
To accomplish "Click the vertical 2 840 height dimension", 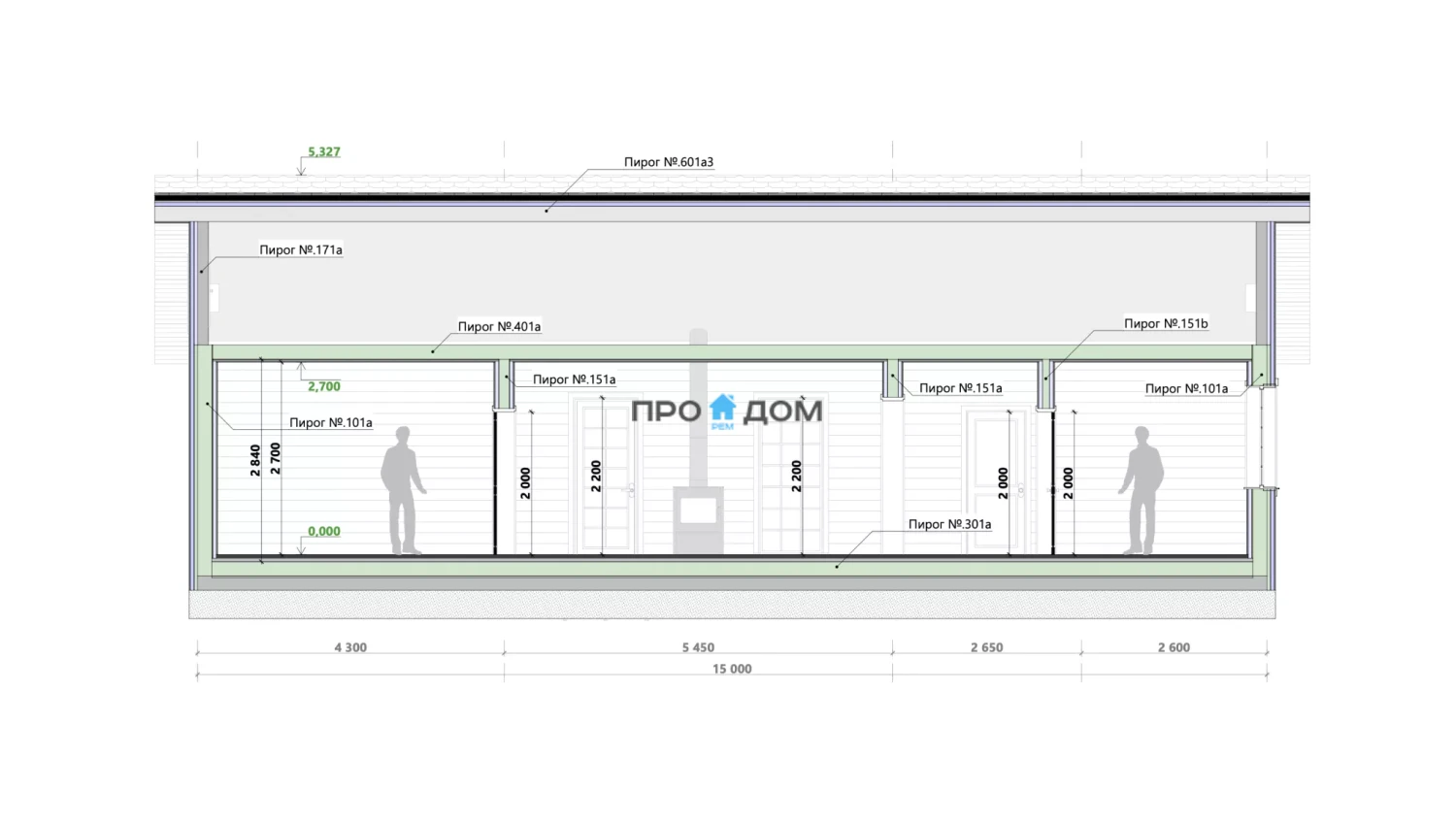I will 255,459.
